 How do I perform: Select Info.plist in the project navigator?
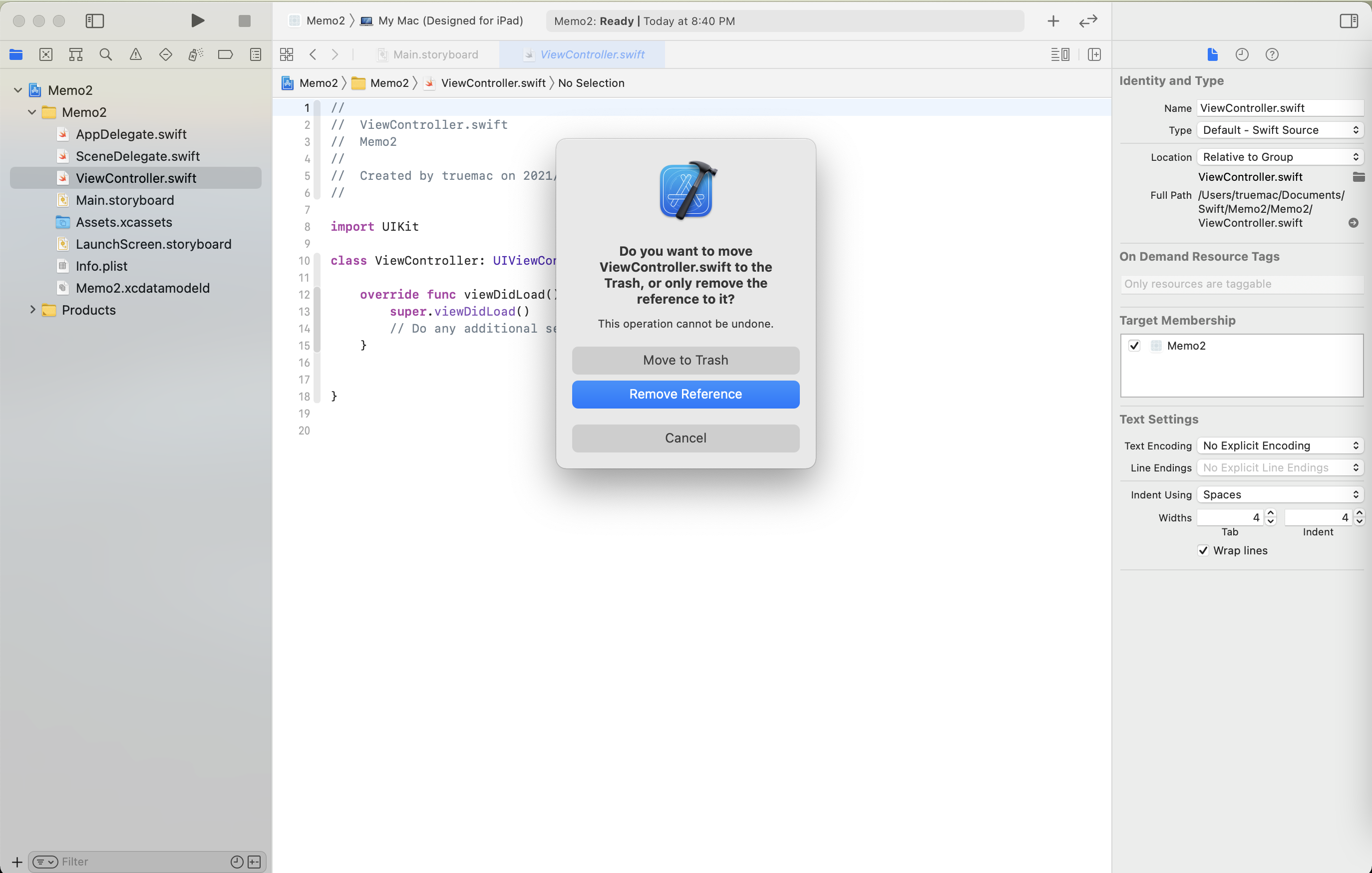[101, 266]
